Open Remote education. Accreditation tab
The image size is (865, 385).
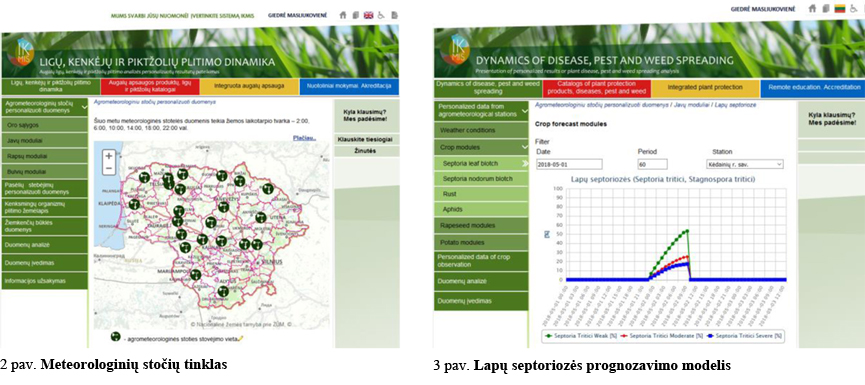pyautogui.click(x=812, y=87)
